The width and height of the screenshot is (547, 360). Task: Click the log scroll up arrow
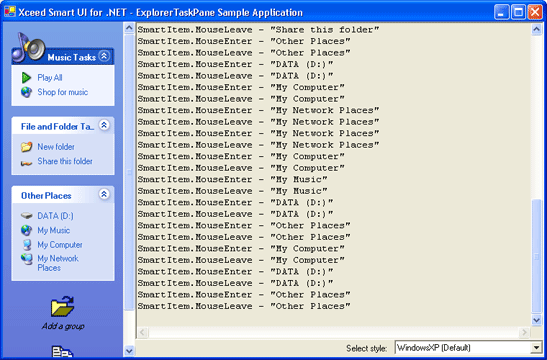[537, 29]
